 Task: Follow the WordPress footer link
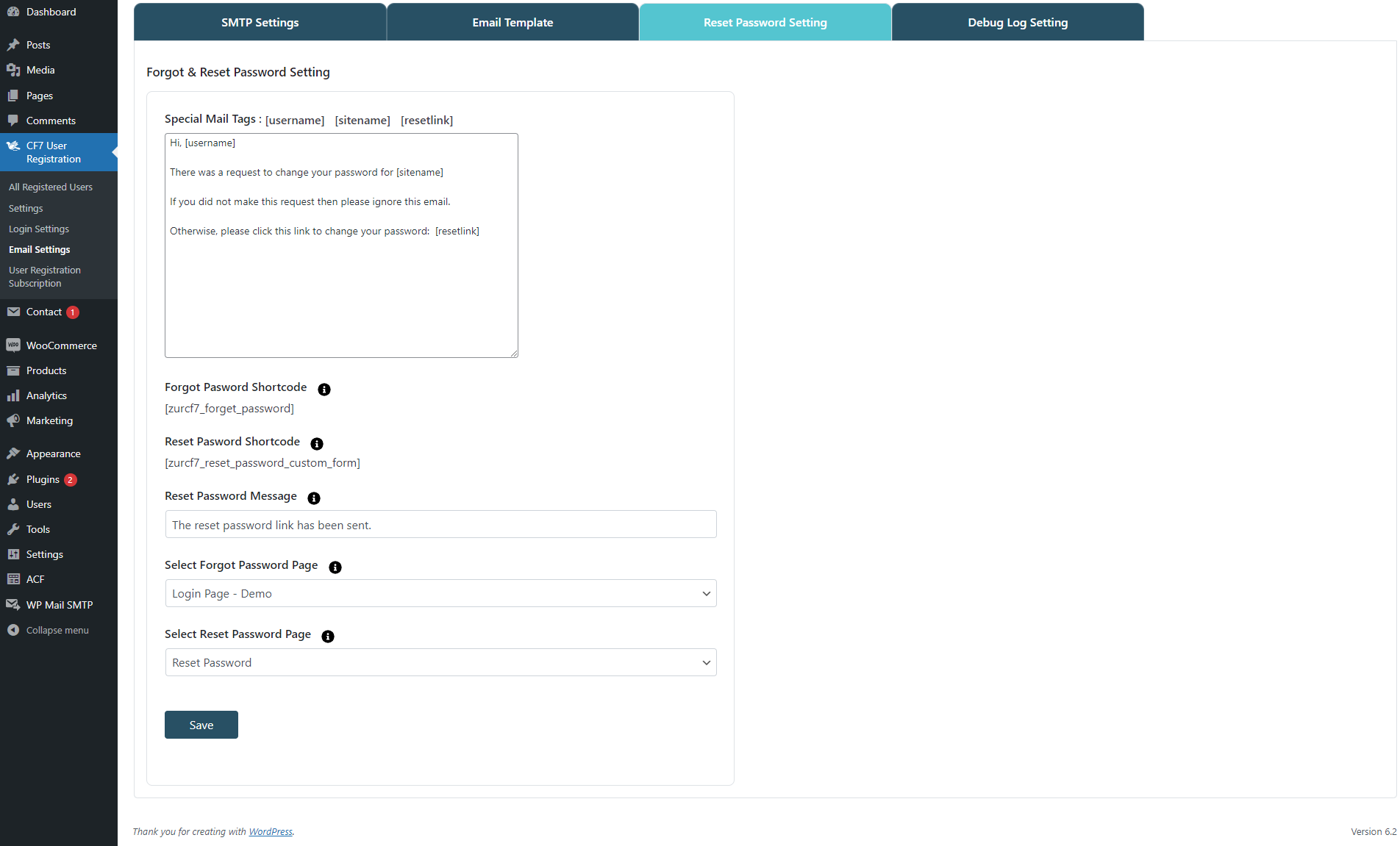tap(271, 832)
